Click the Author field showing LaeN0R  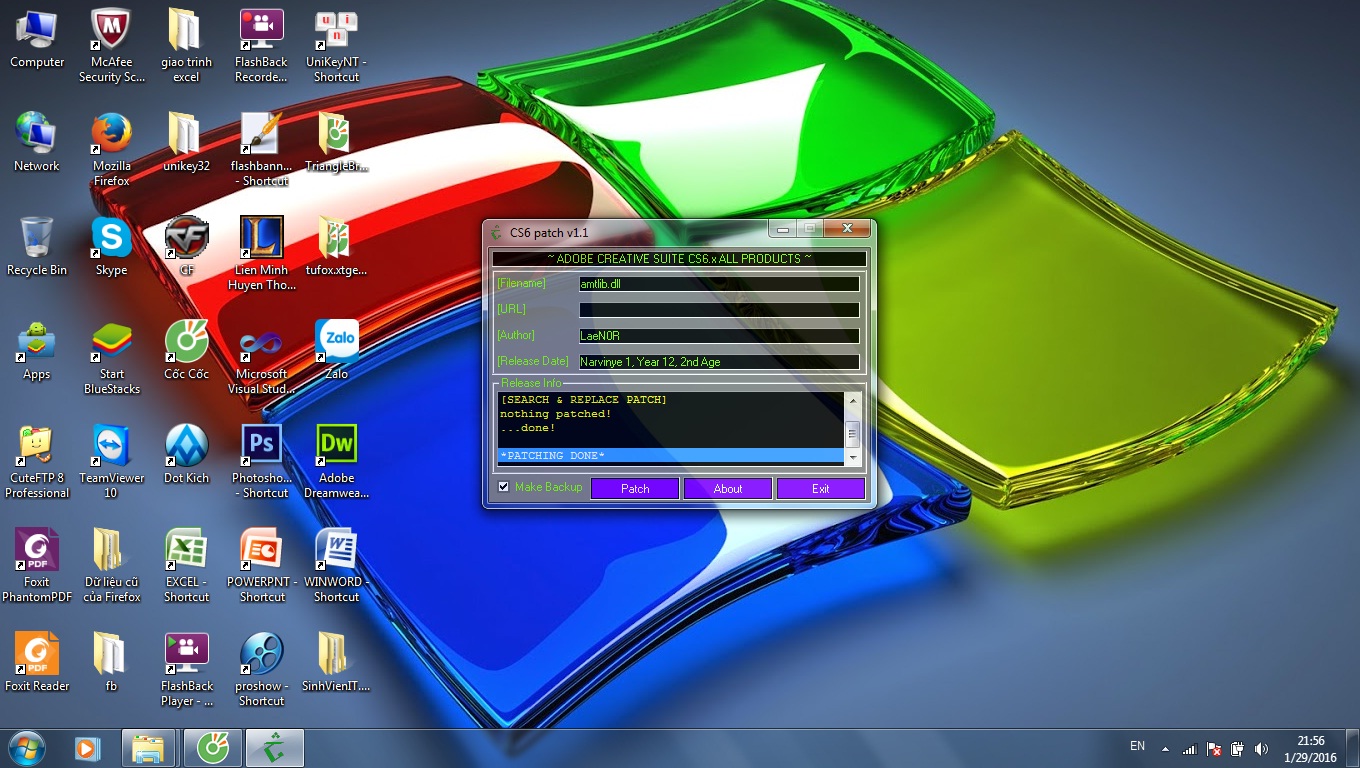tap(719, 336)
